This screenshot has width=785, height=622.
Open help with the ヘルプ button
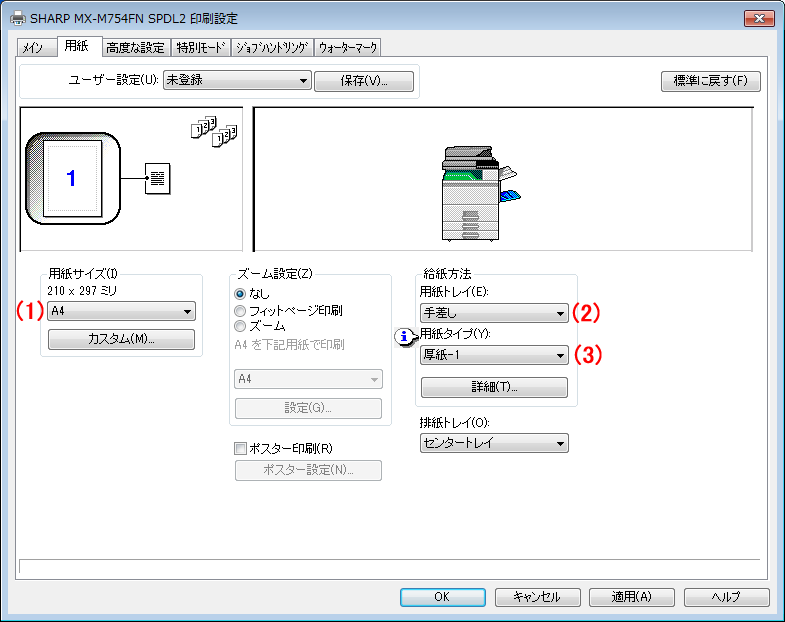[x=726, y=597]
